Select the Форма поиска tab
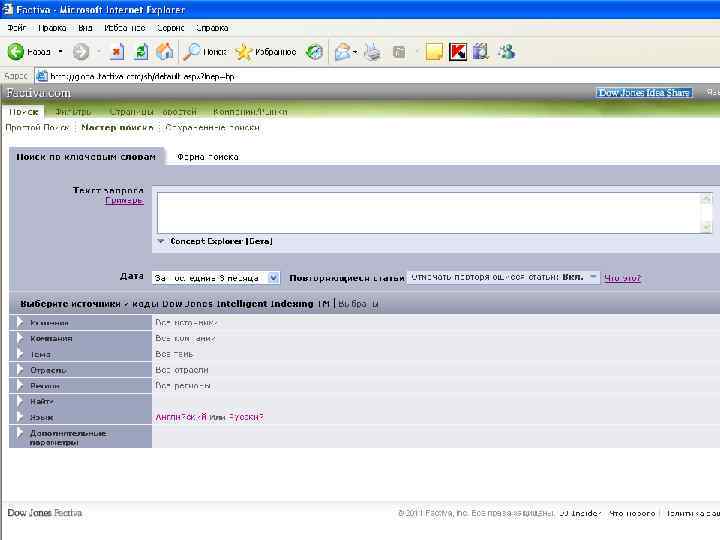This screenshot has width=720, height=540. point(208,157)
